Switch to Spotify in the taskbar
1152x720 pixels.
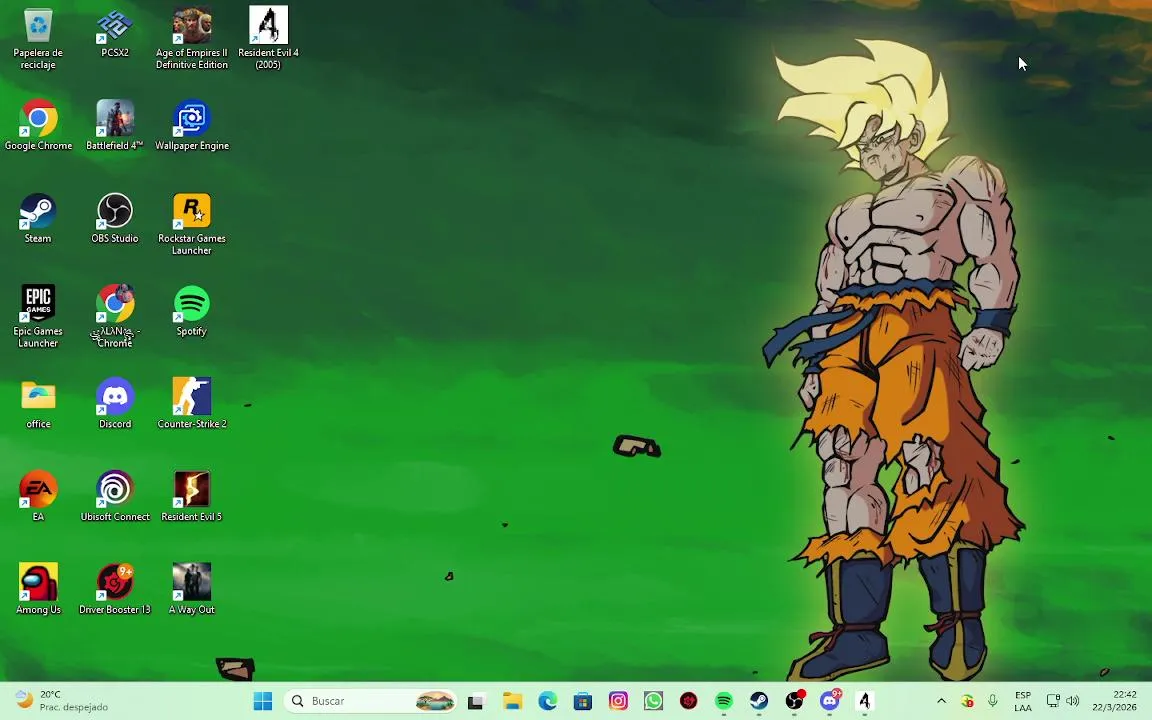tap(724, 701)
